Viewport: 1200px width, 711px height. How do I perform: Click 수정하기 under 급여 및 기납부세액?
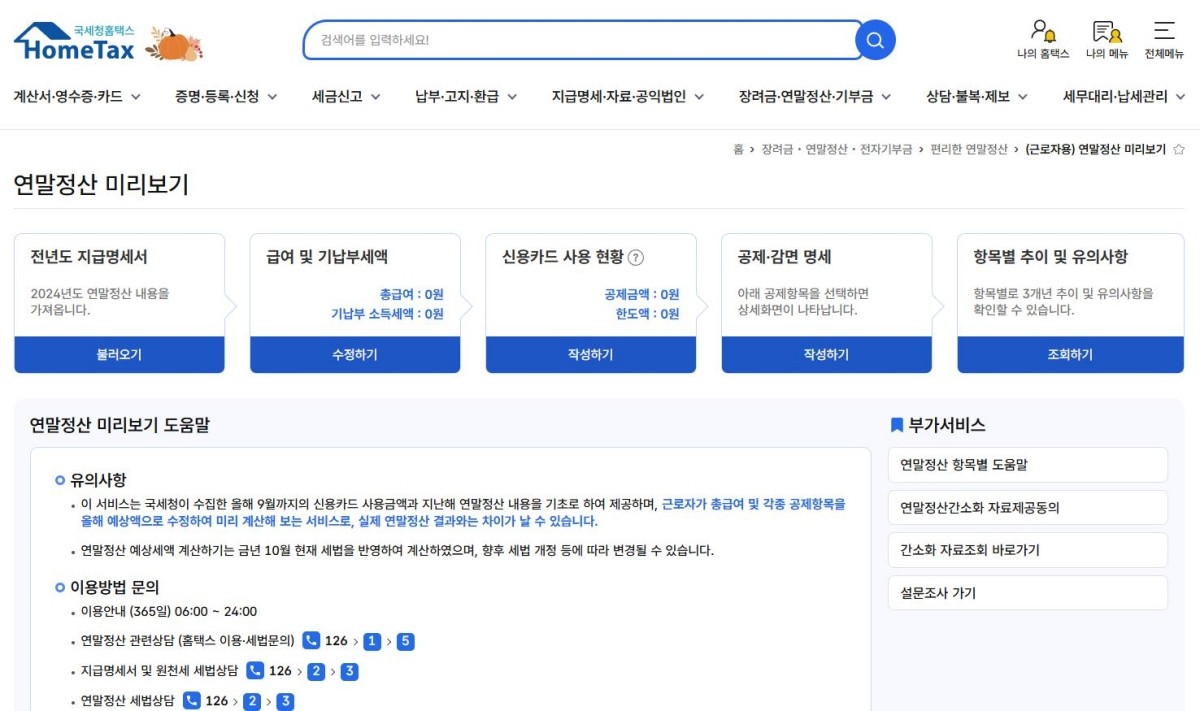355,355
